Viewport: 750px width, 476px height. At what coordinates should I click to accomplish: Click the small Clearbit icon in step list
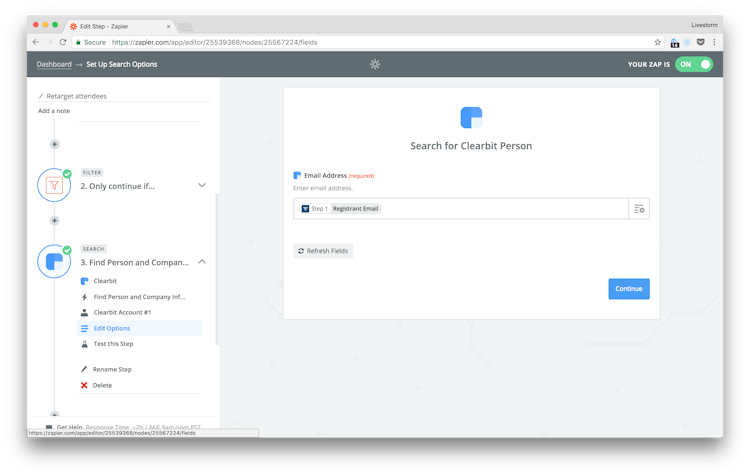pyautogui.click(x=85, y=281)
